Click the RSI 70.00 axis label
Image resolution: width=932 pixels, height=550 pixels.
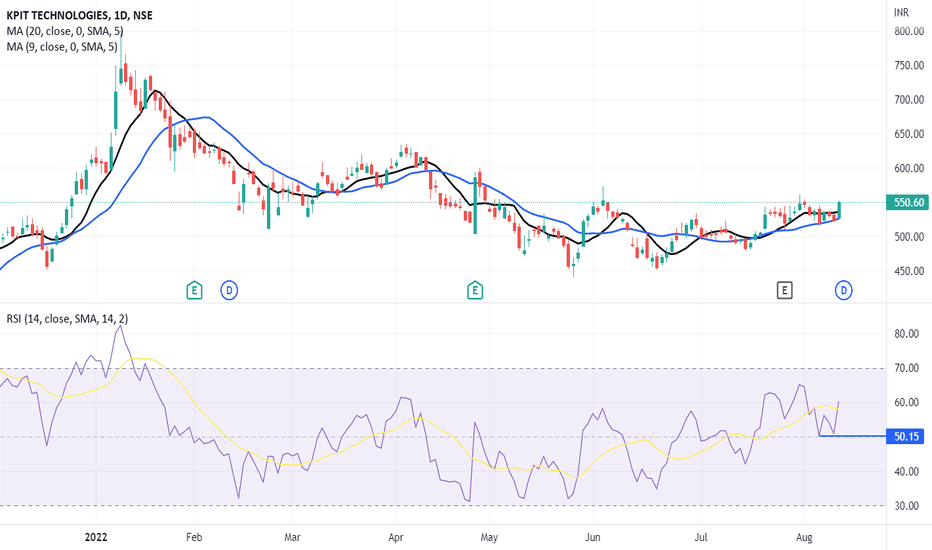click(x=906, y=368)
